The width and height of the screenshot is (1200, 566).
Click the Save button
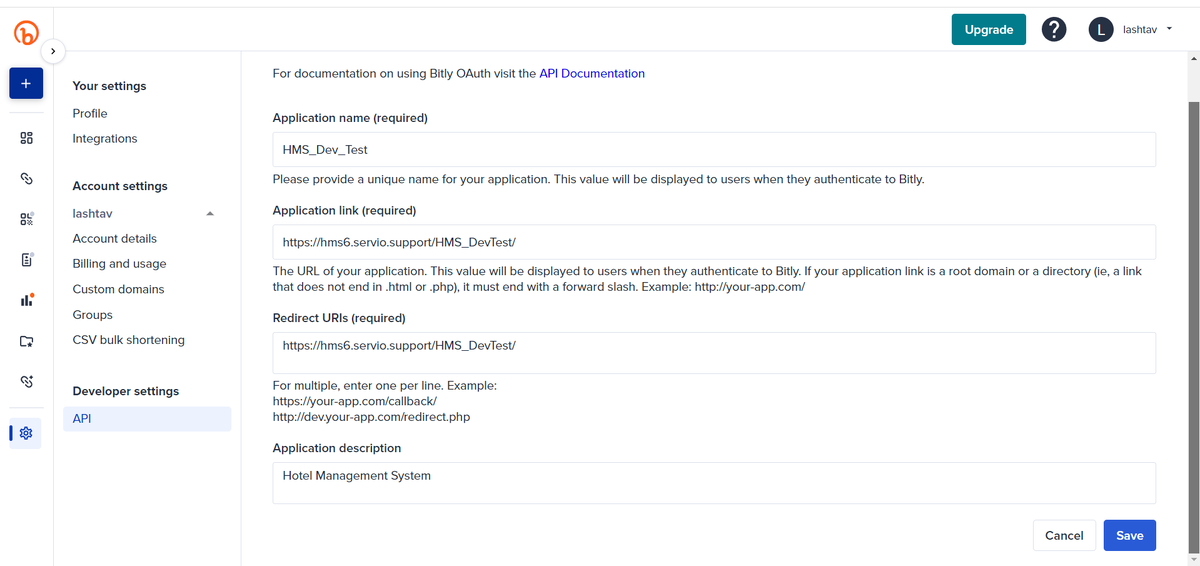[x=1129, y=535]
